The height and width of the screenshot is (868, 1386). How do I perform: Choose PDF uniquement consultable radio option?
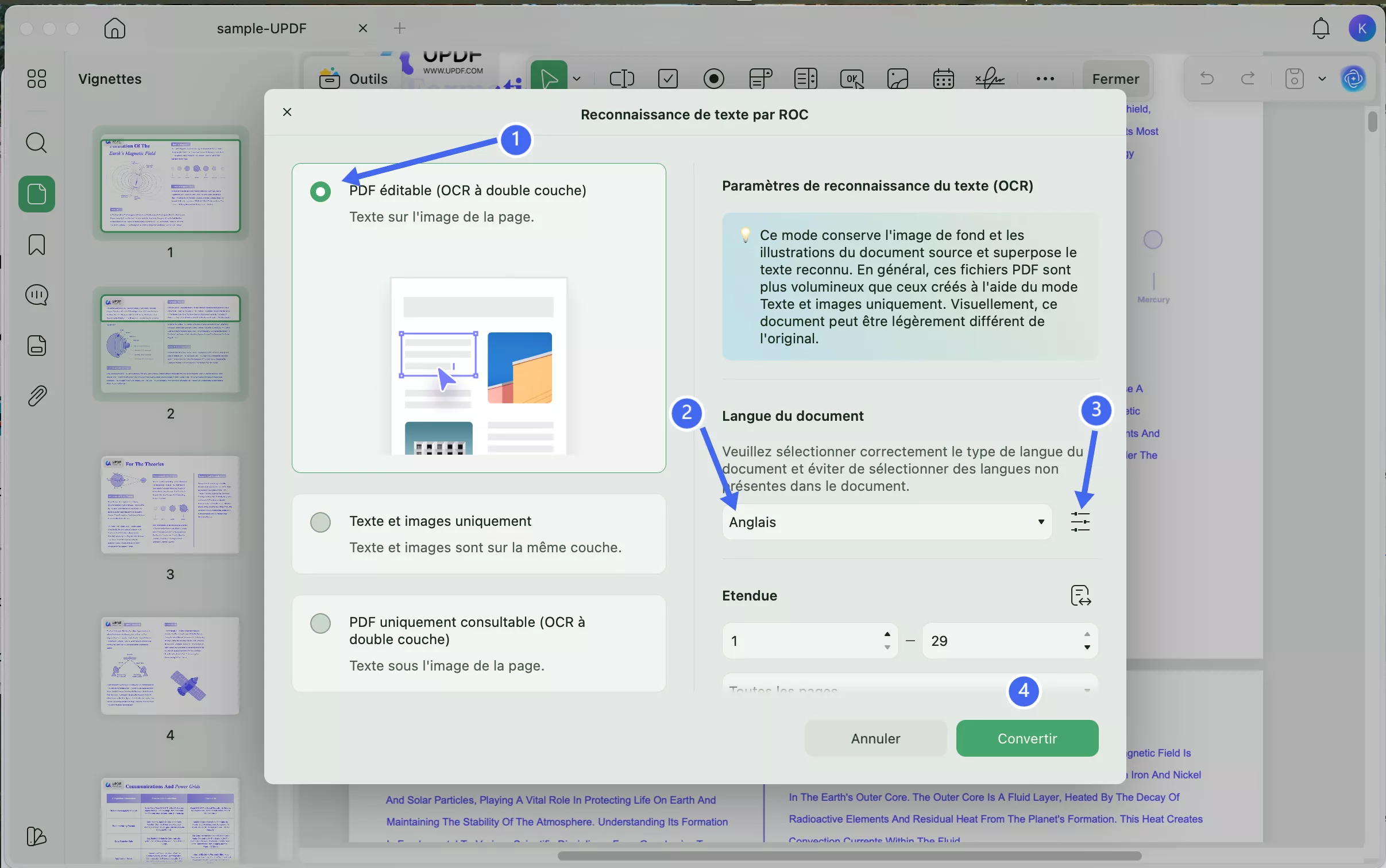point(321,623)
